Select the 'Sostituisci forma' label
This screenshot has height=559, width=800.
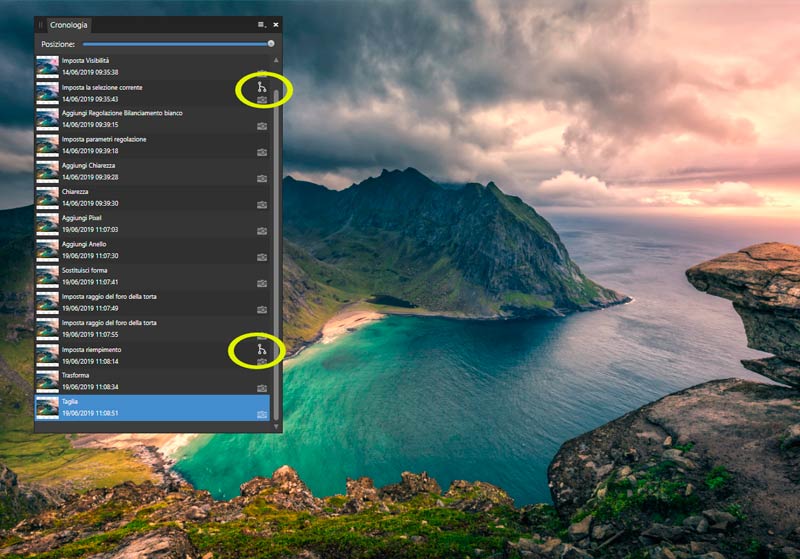pyautogui.click(x=85, y=270)
